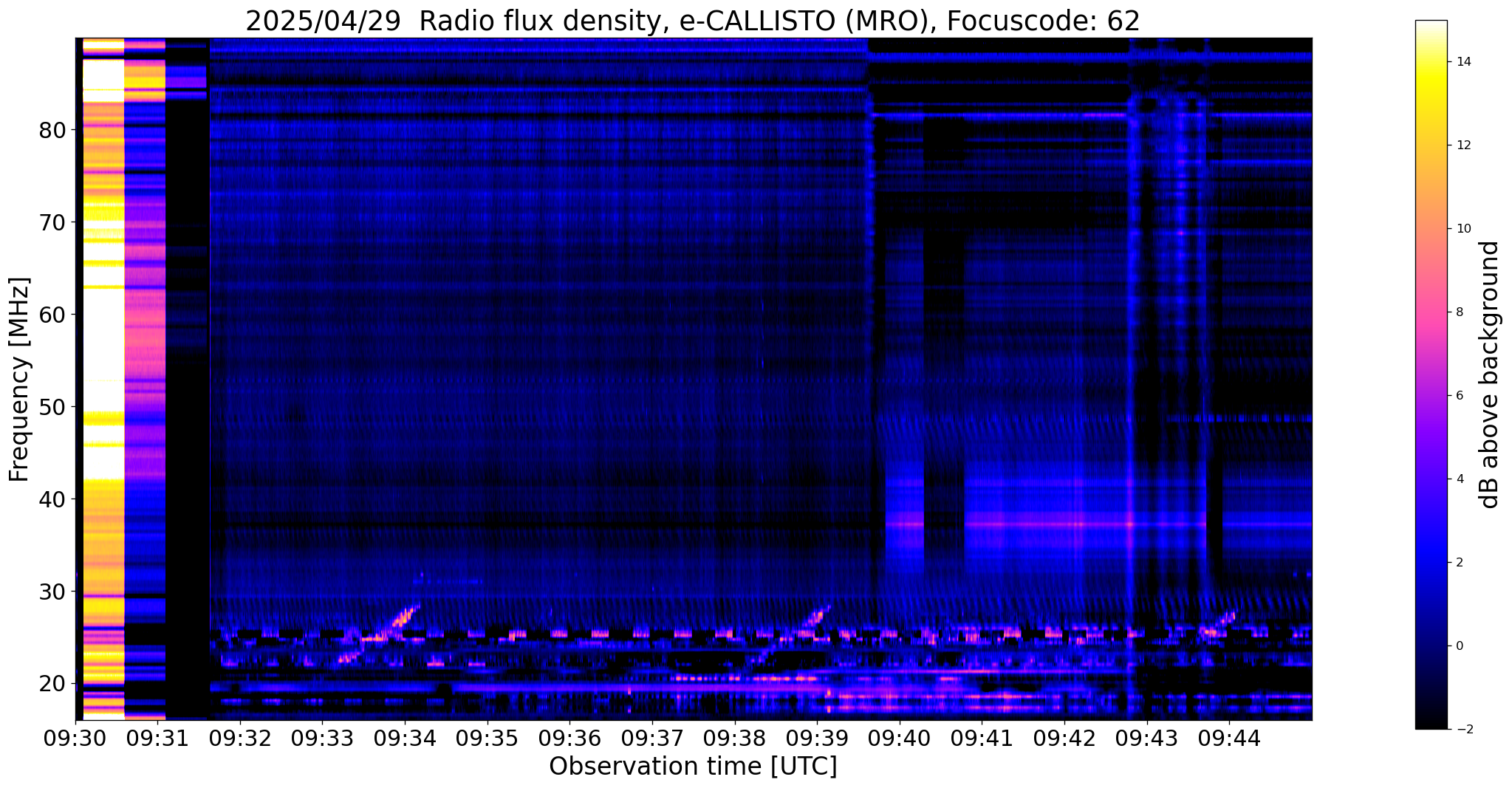Click the colorbar gradient scale

tap(1431, 374)
